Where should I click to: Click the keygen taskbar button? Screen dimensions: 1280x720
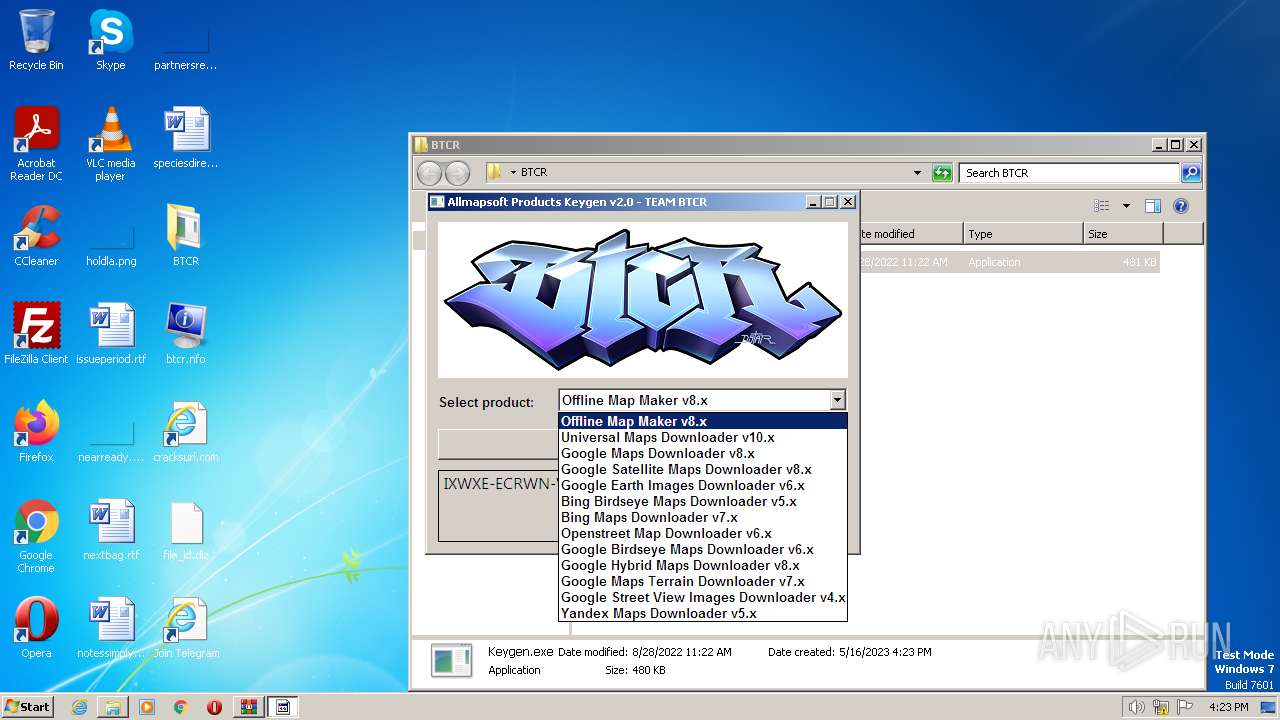(282, 707)
